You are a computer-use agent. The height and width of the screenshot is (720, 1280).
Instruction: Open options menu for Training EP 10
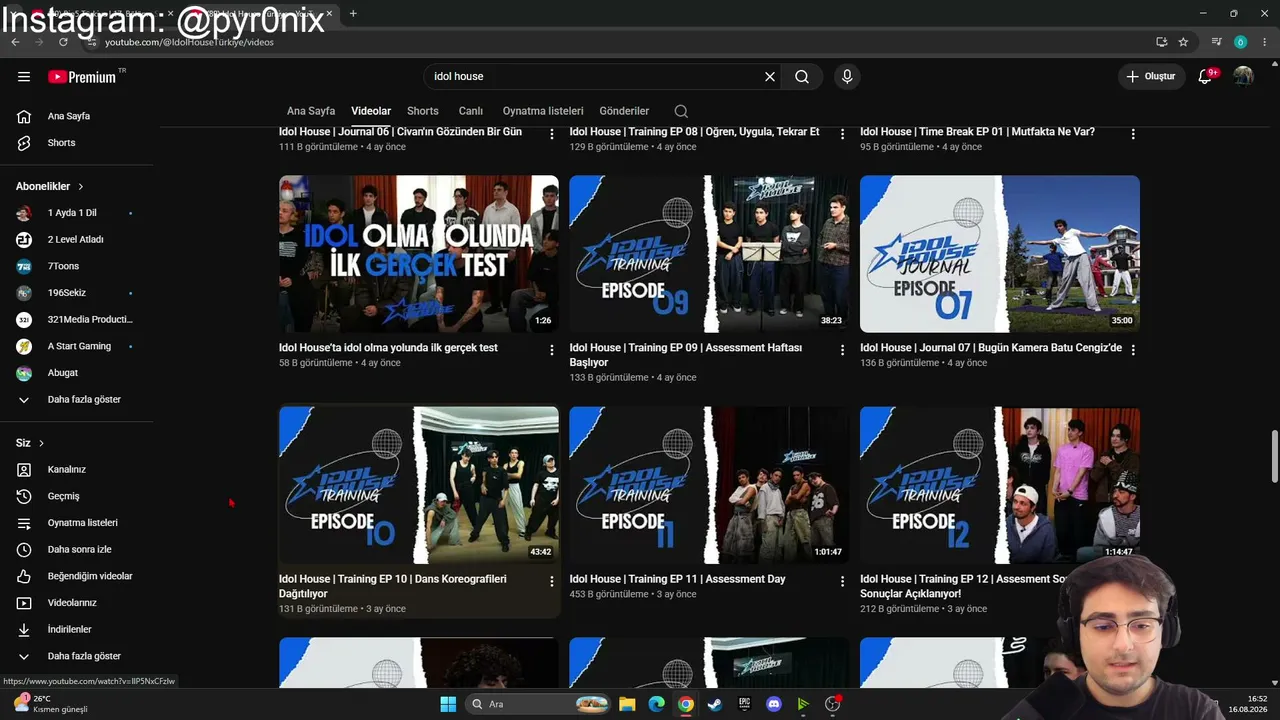tap(552, 581)
